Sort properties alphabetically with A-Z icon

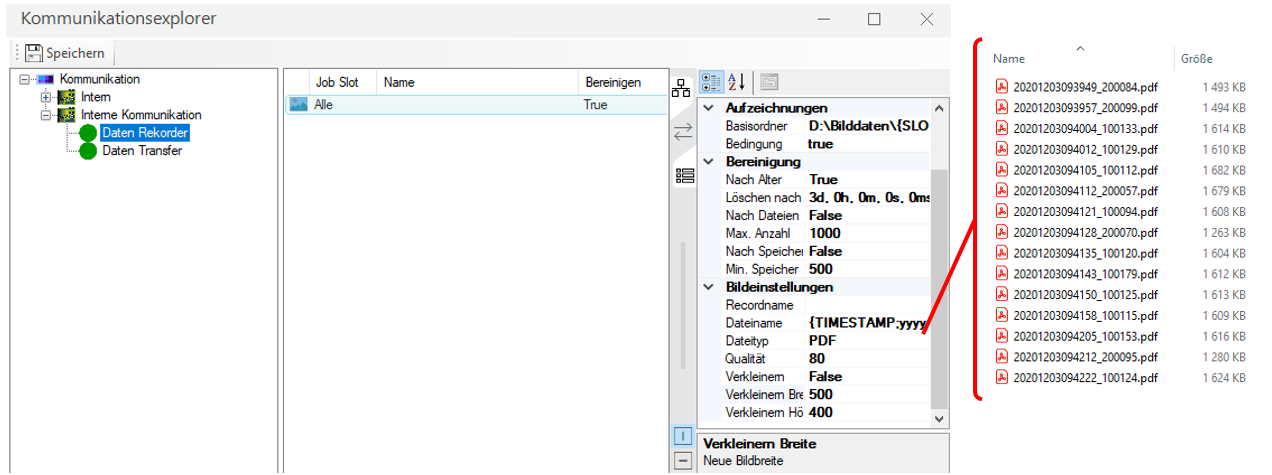pyautogui.click(x=736, y=82)
